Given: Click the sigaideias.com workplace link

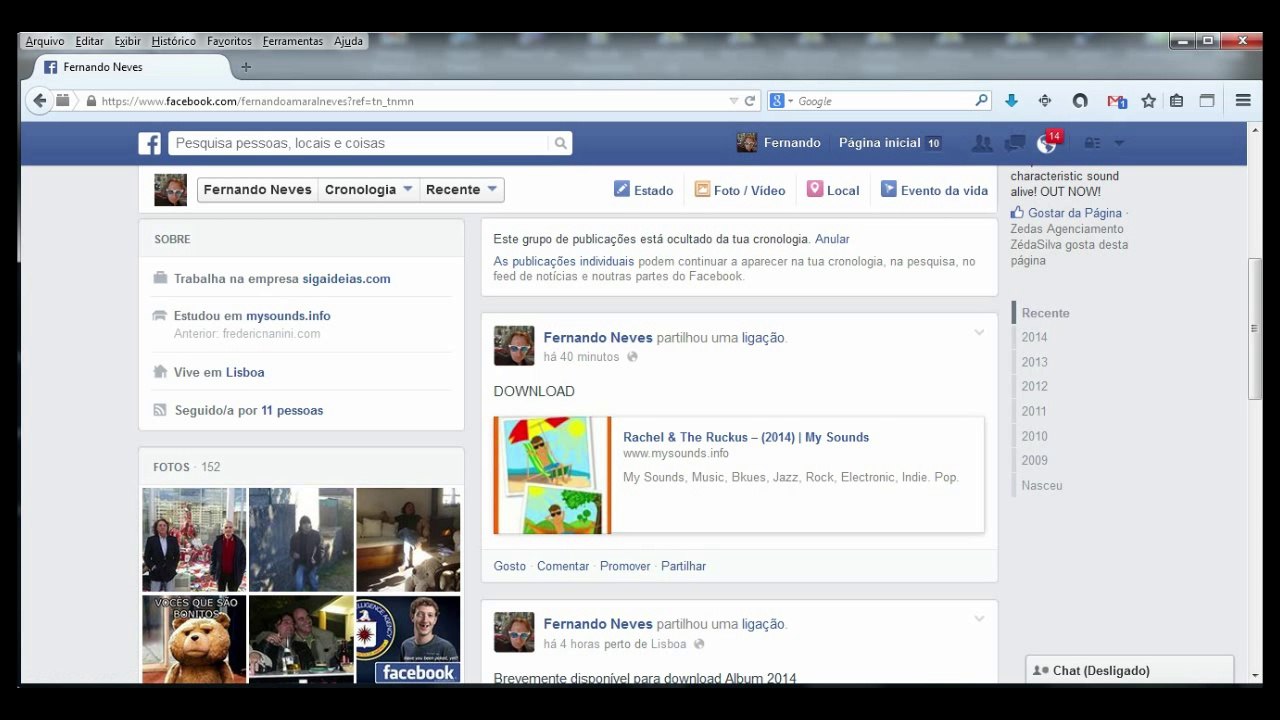Looking at the screenshot, I should pos(345,279).
